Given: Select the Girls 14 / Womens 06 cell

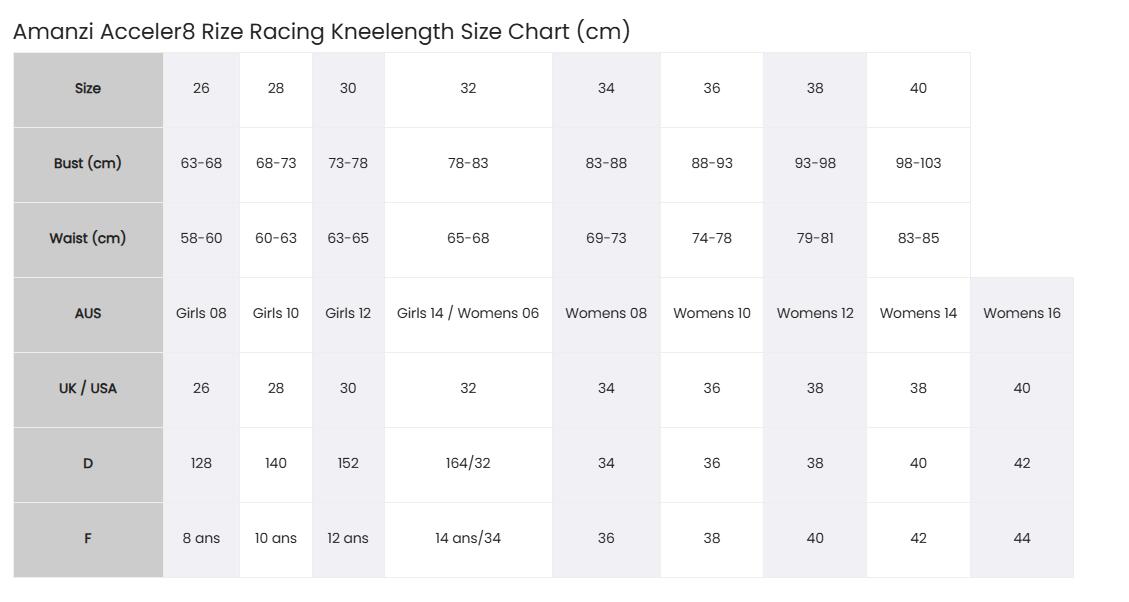Looking at the screenshot, I should tap(468, 314).
